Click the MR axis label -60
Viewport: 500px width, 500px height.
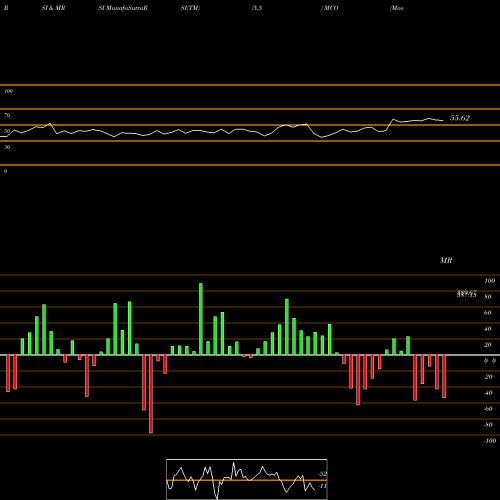tap(488, 409)
